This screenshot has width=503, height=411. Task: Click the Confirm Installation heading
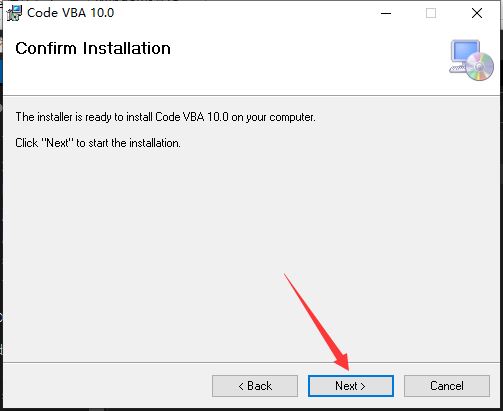(x=93, y=48)
